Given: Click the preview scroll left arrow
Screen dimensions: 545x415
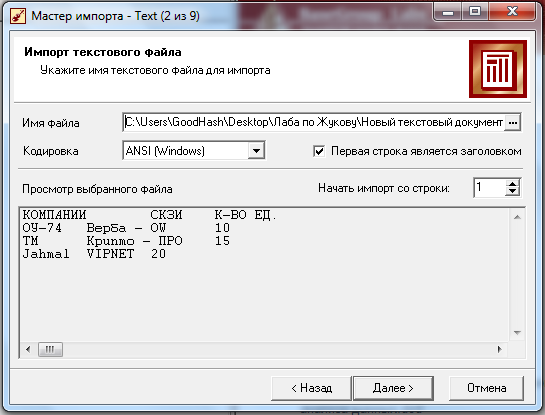Looking at the screenshot, I should [x=28, y=349].
